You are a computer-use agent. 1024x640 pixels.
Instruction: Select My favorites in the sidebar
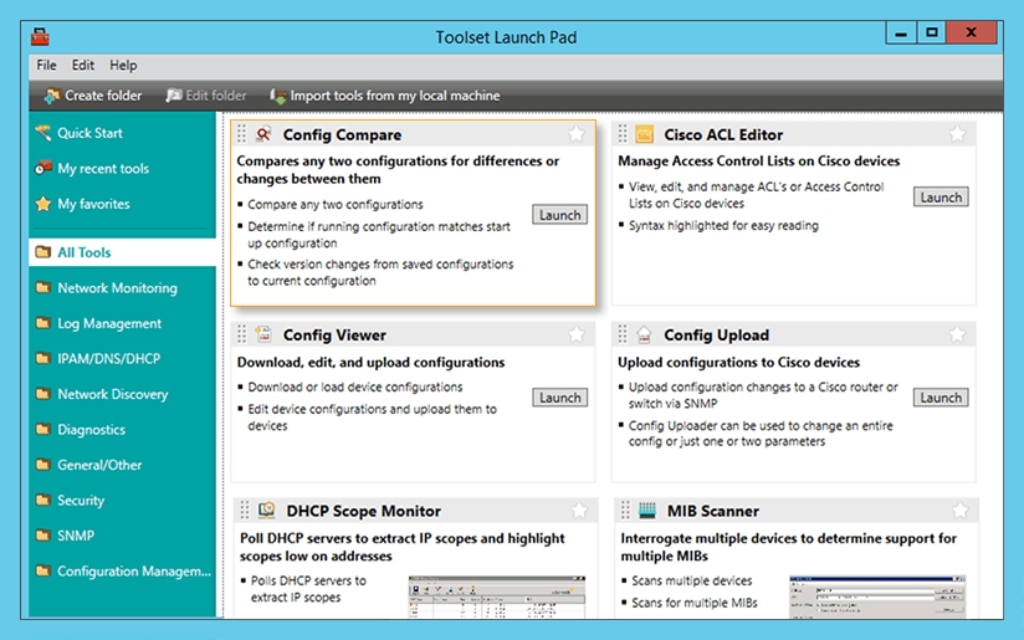coord(85,203)
